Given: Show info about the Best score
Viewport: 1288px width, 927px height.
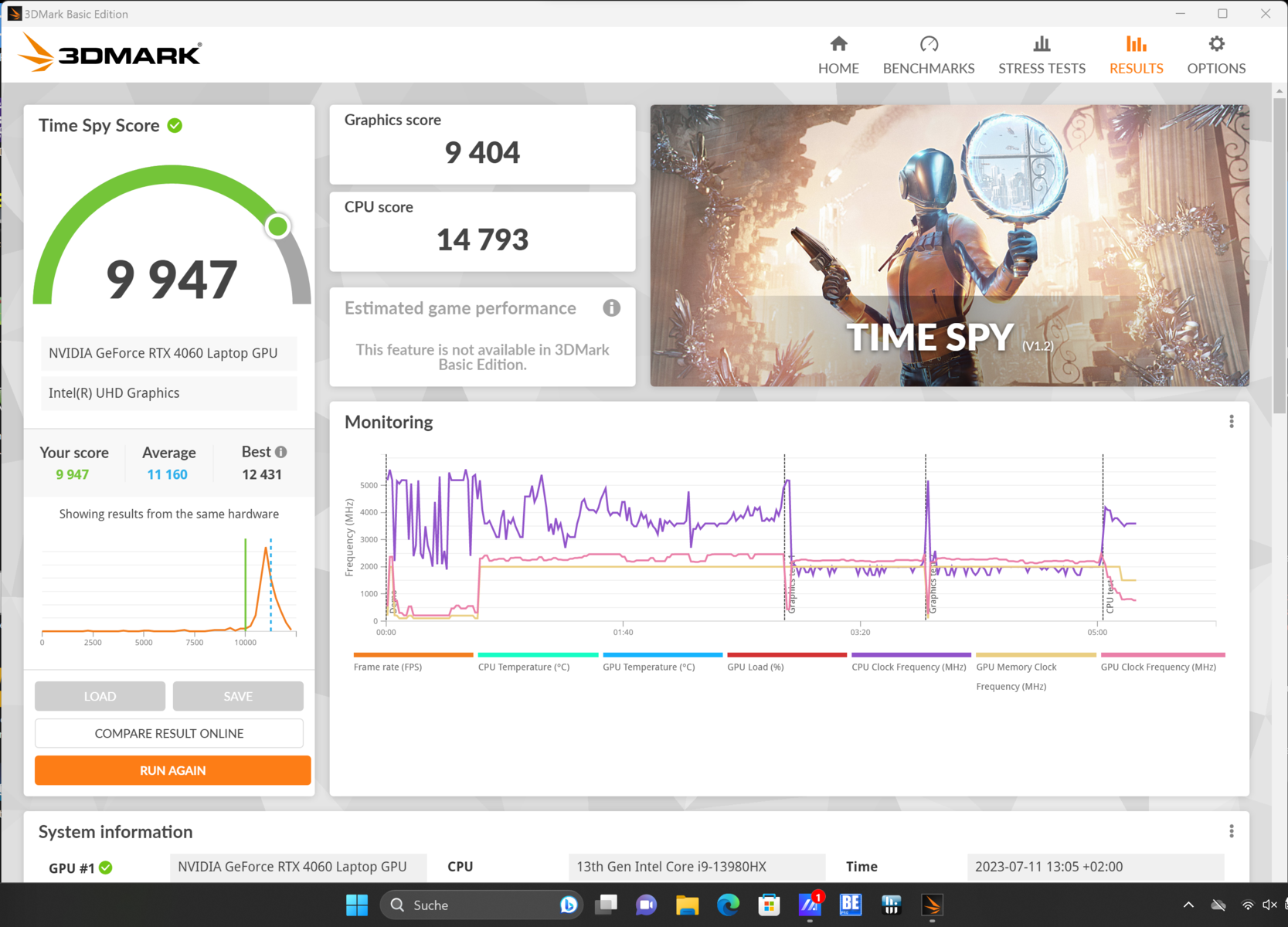Looking at the screenshot, I should [x=281, y=452].
